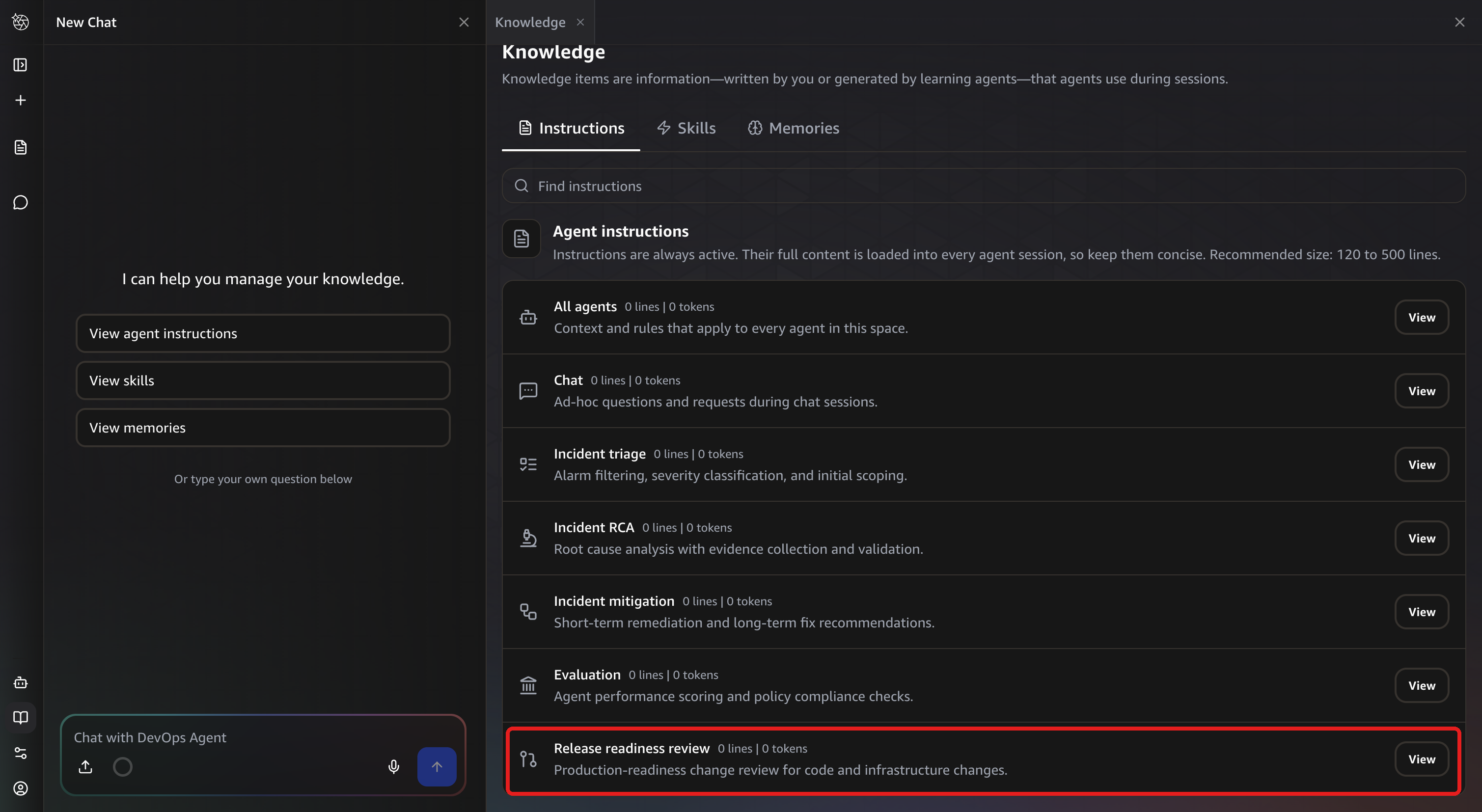The width and height of the screenshot is (1482, 812).
Task: Click 'Production-readiness change review' description
Action: 780,770
